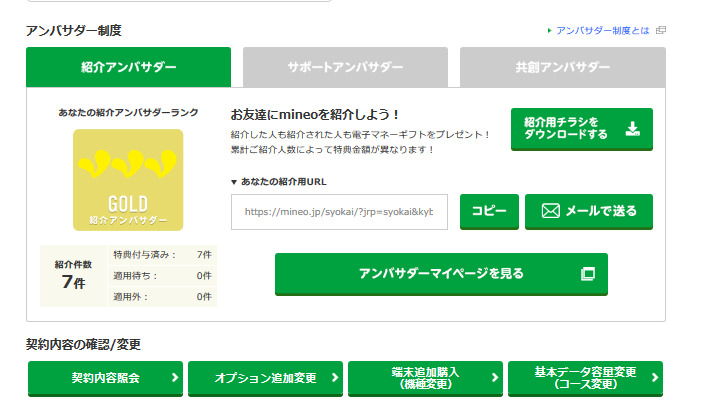Click the 特典付与済み: 7件 row
The width and height of the screenshot is (728, 408).
[162, 255]
